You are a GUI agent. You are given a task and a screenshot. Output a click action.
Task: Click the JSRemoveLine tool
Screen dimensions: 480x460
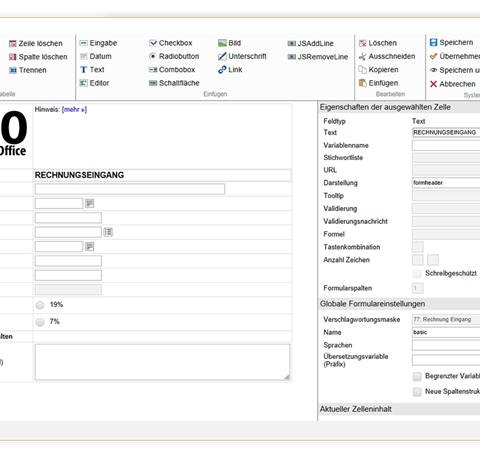(x=318, y=57)
